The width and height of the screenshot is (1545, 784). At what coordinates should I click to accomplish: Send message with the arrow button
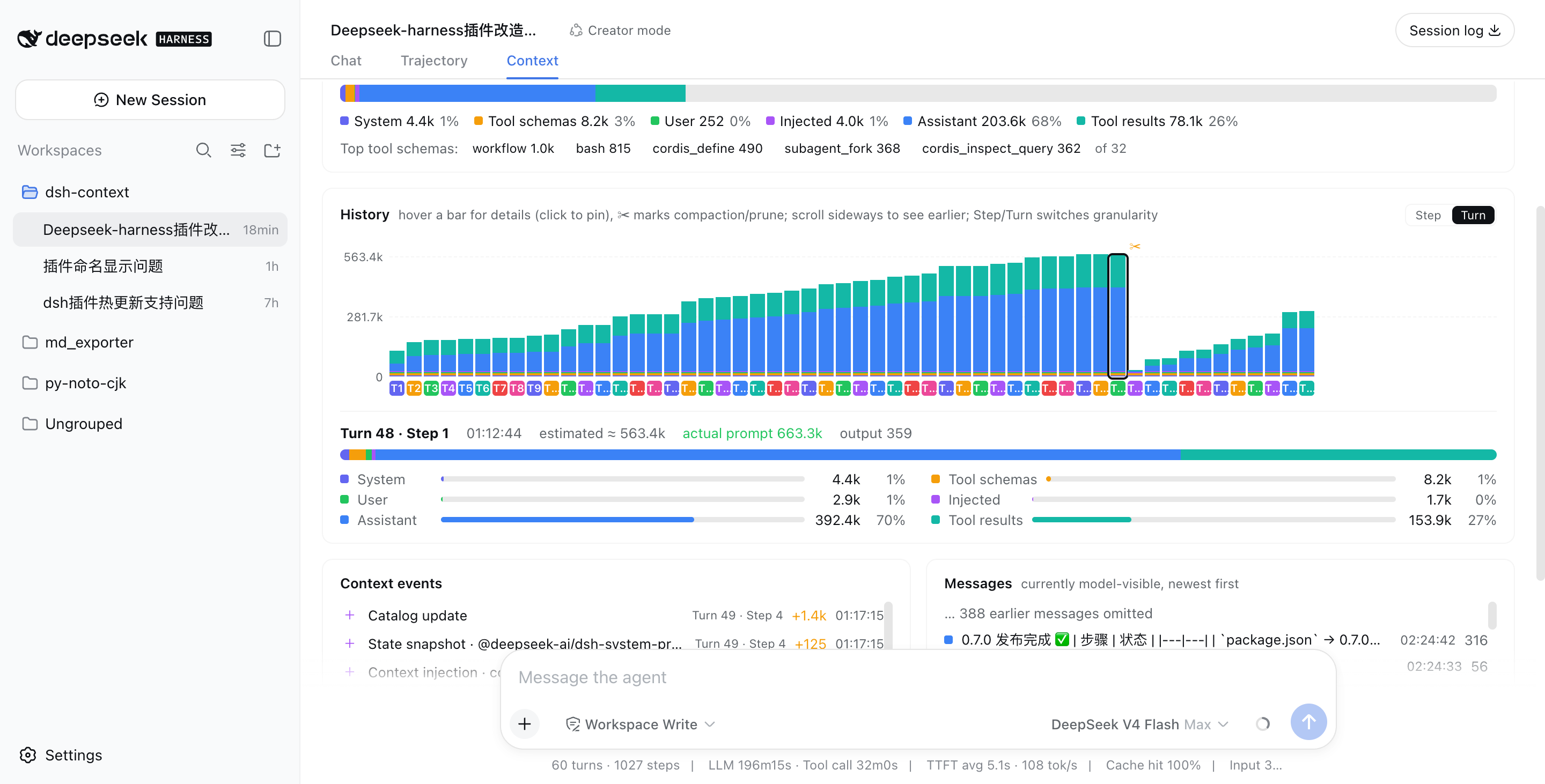[x=1308, y=722]
